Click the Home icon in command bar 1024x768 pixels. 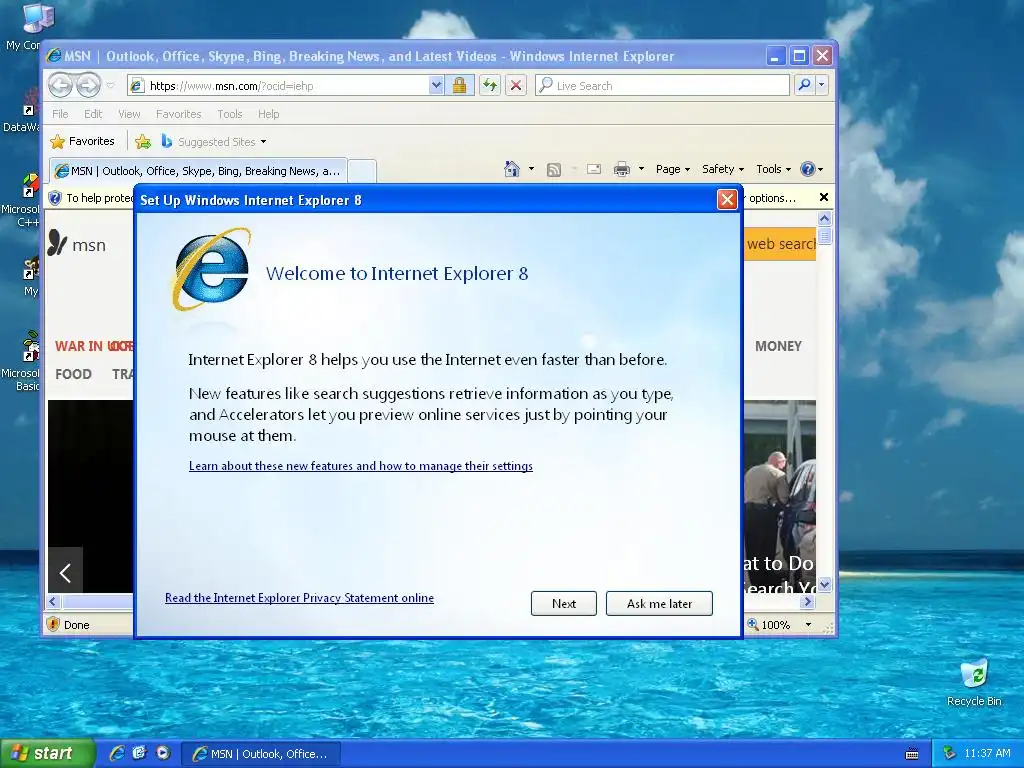pyautogui.click(x=511, y=169)
